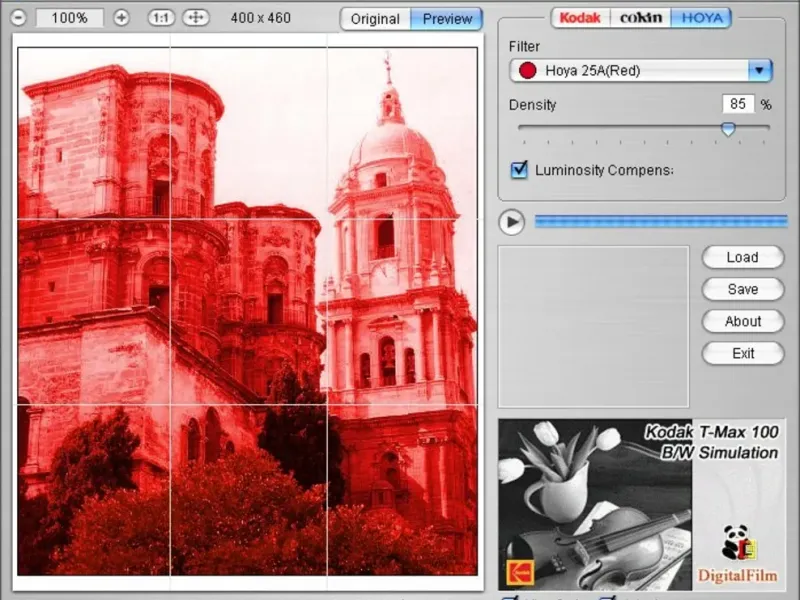Image resolution: width=800 pixels, height=600 pixels.
Task: Click the Load button
Action: pos(742,257)
